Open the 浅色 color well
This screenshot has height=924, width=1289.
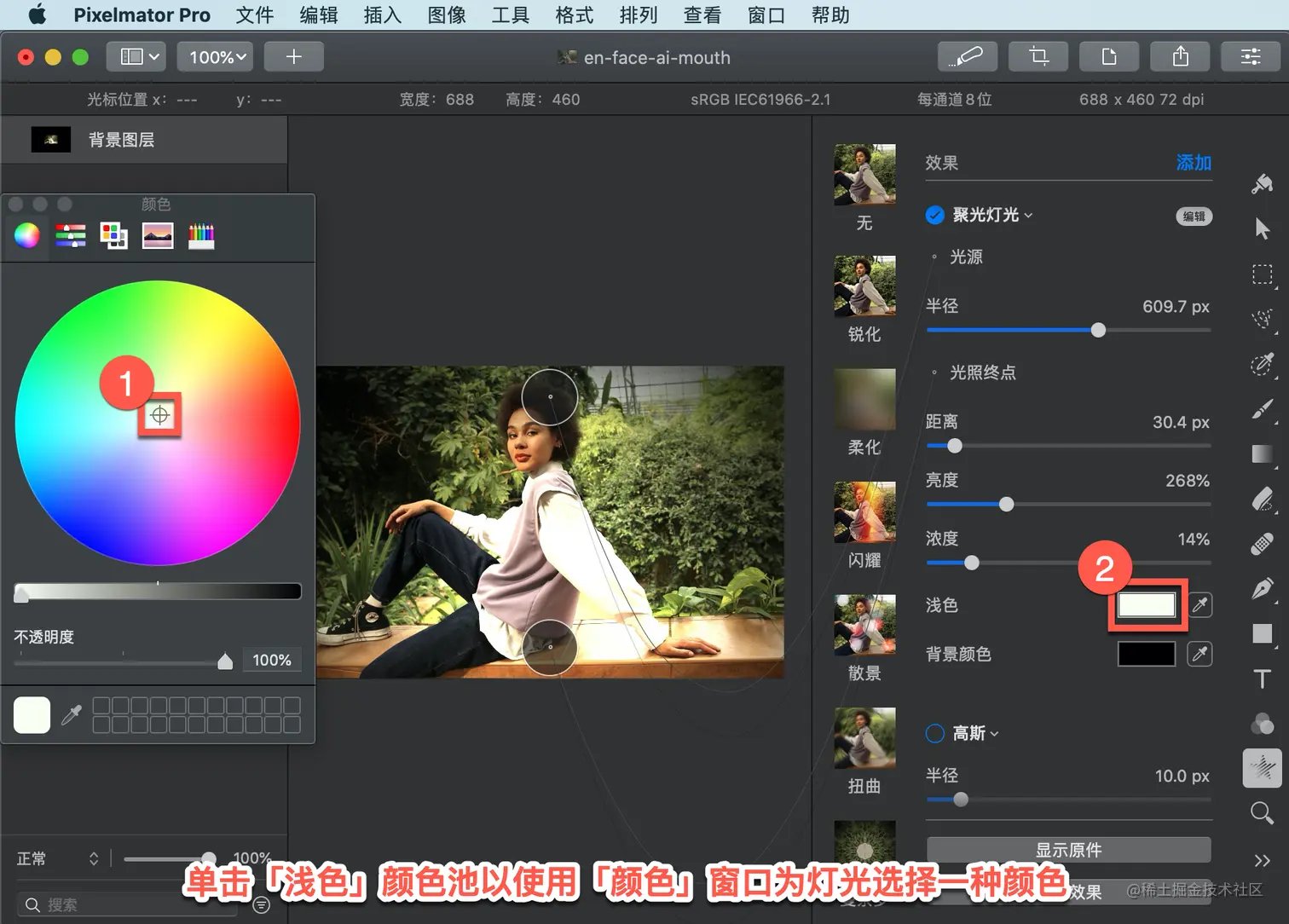[1147, 605]
